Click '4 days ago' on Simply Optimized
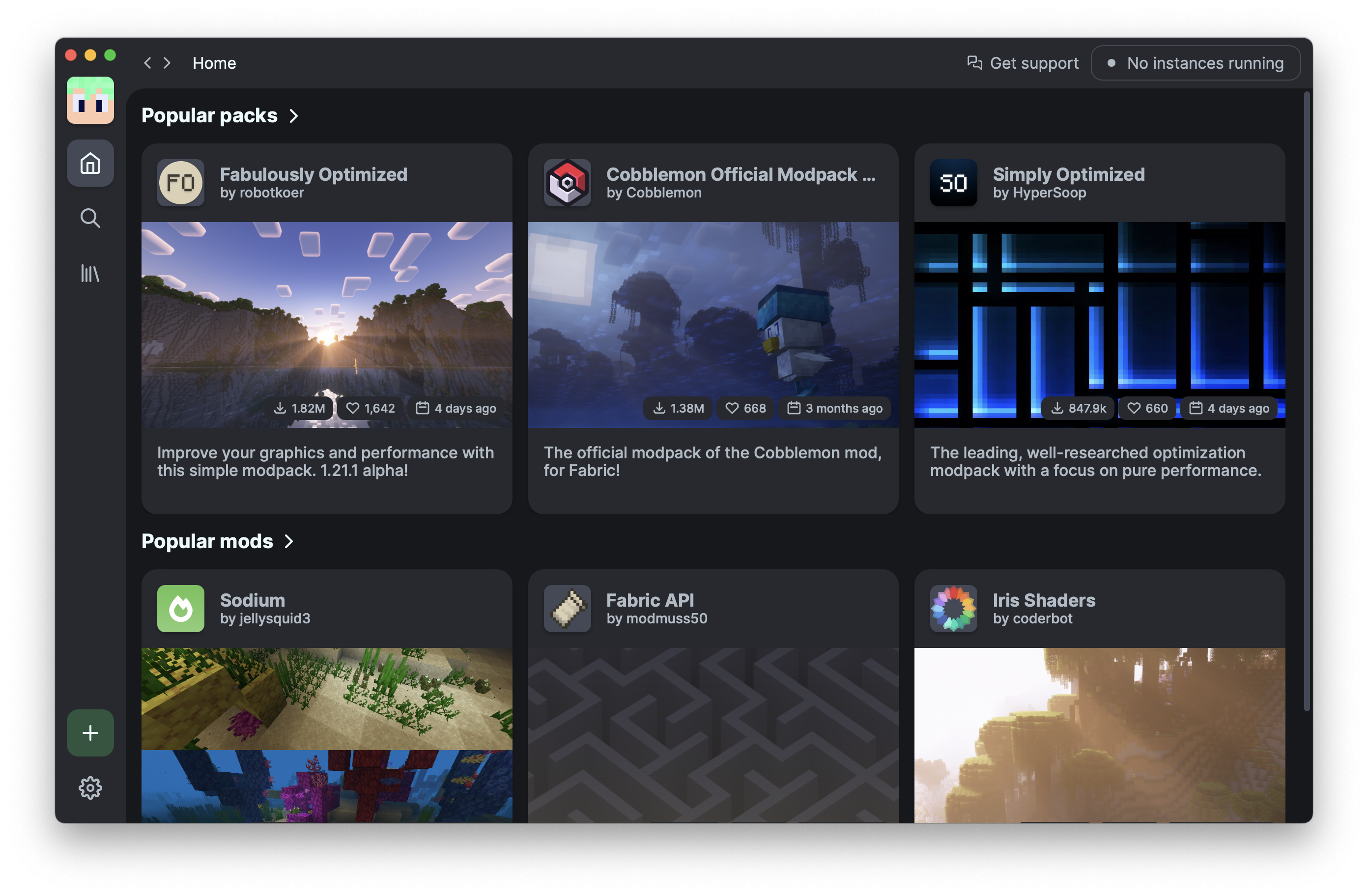Screen dimensions: 1368x896 1229,408
